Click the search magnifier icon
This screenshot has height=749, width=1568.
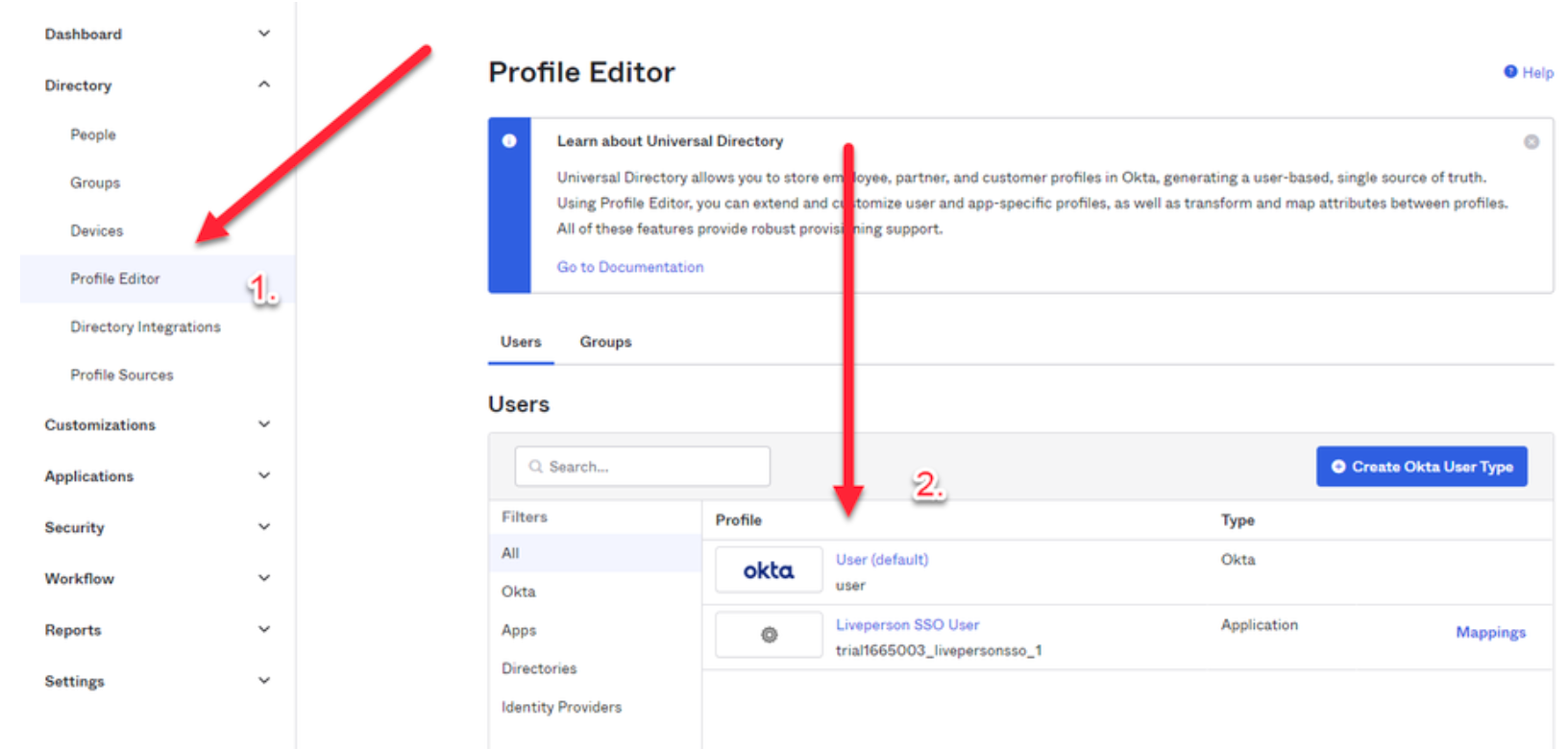tap(536, 467)
